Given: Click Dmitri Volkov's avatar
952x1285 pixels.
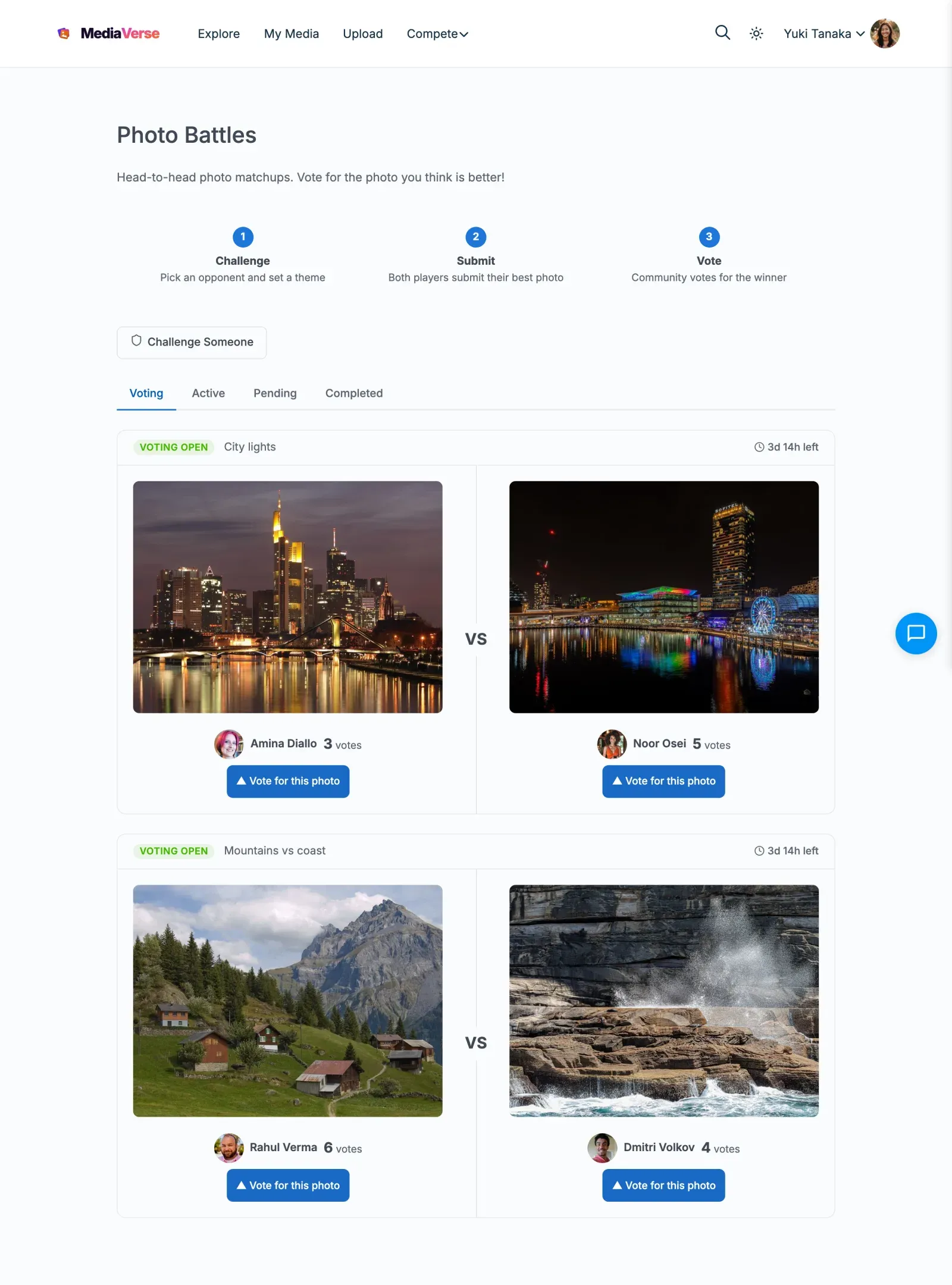Looking at the screenshot, I should [x=603, y=1148].
